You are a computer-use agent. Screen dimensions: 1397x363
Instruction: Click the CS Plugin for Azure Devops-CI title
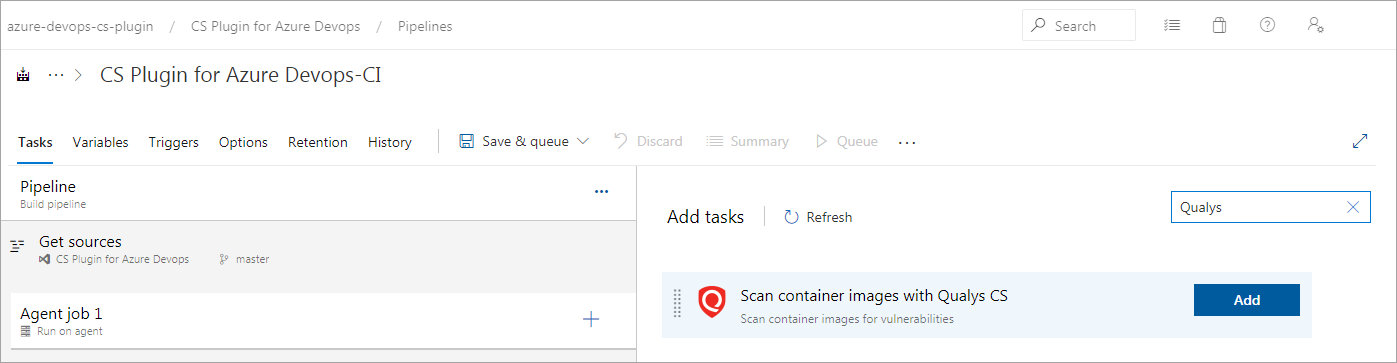[x=241, y=76]
